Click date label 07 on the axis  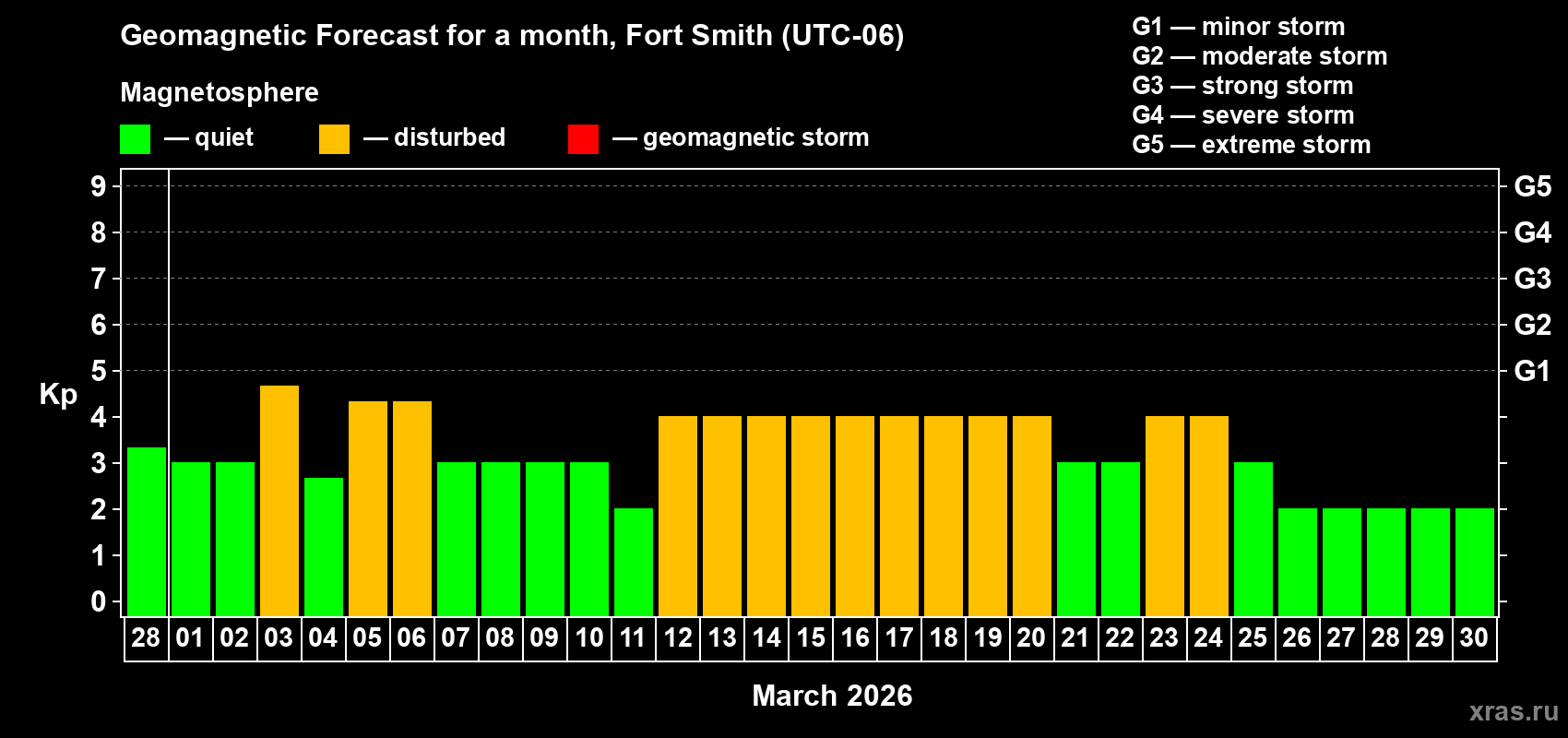[456, 637]
